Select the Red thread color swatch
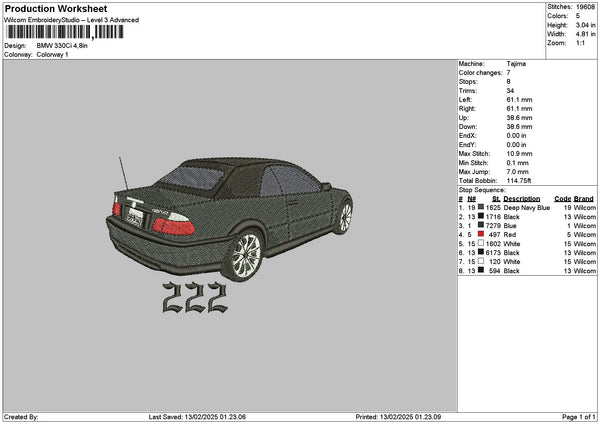 [x=480, y=234]
